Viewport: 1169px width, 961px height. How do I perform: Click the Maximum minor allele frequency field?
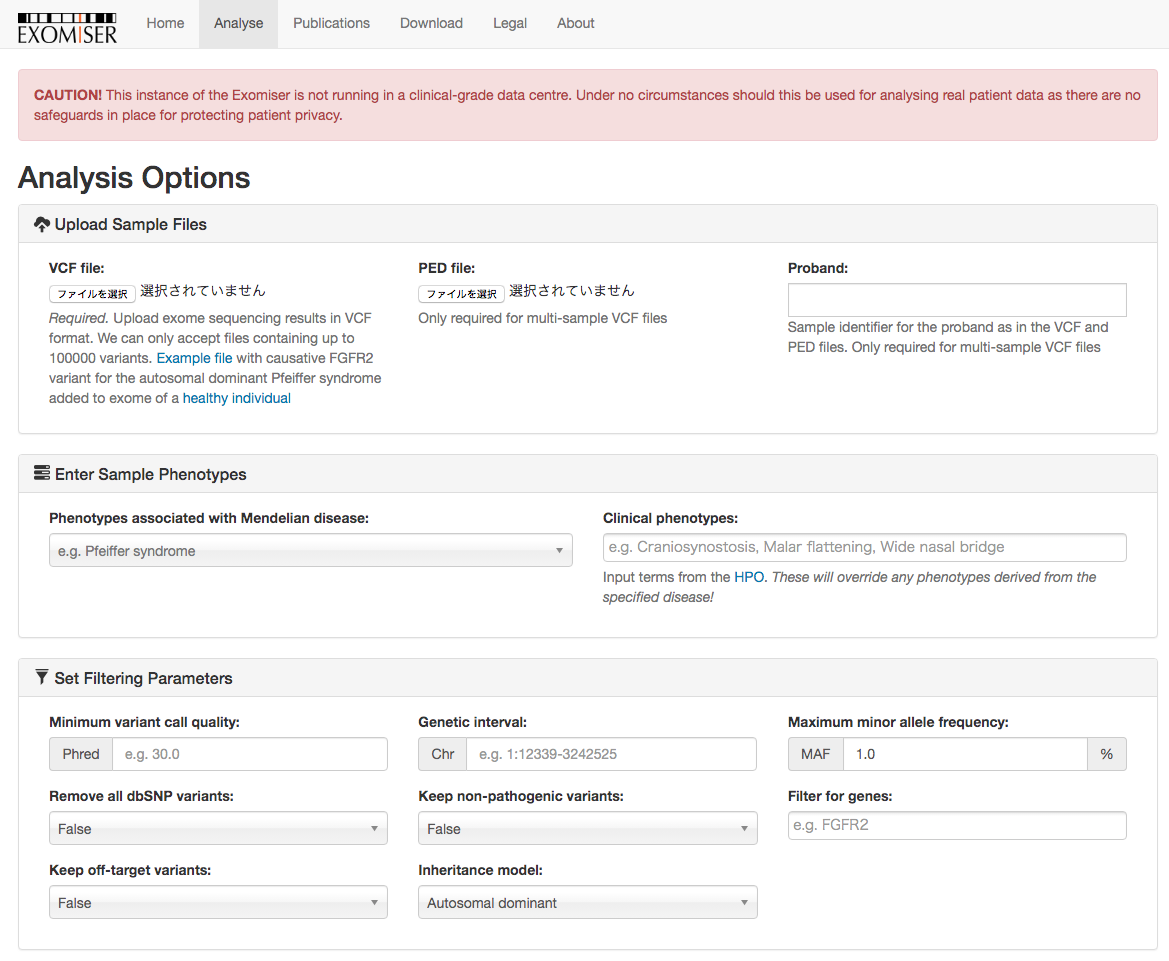click(x=964, y=754)
